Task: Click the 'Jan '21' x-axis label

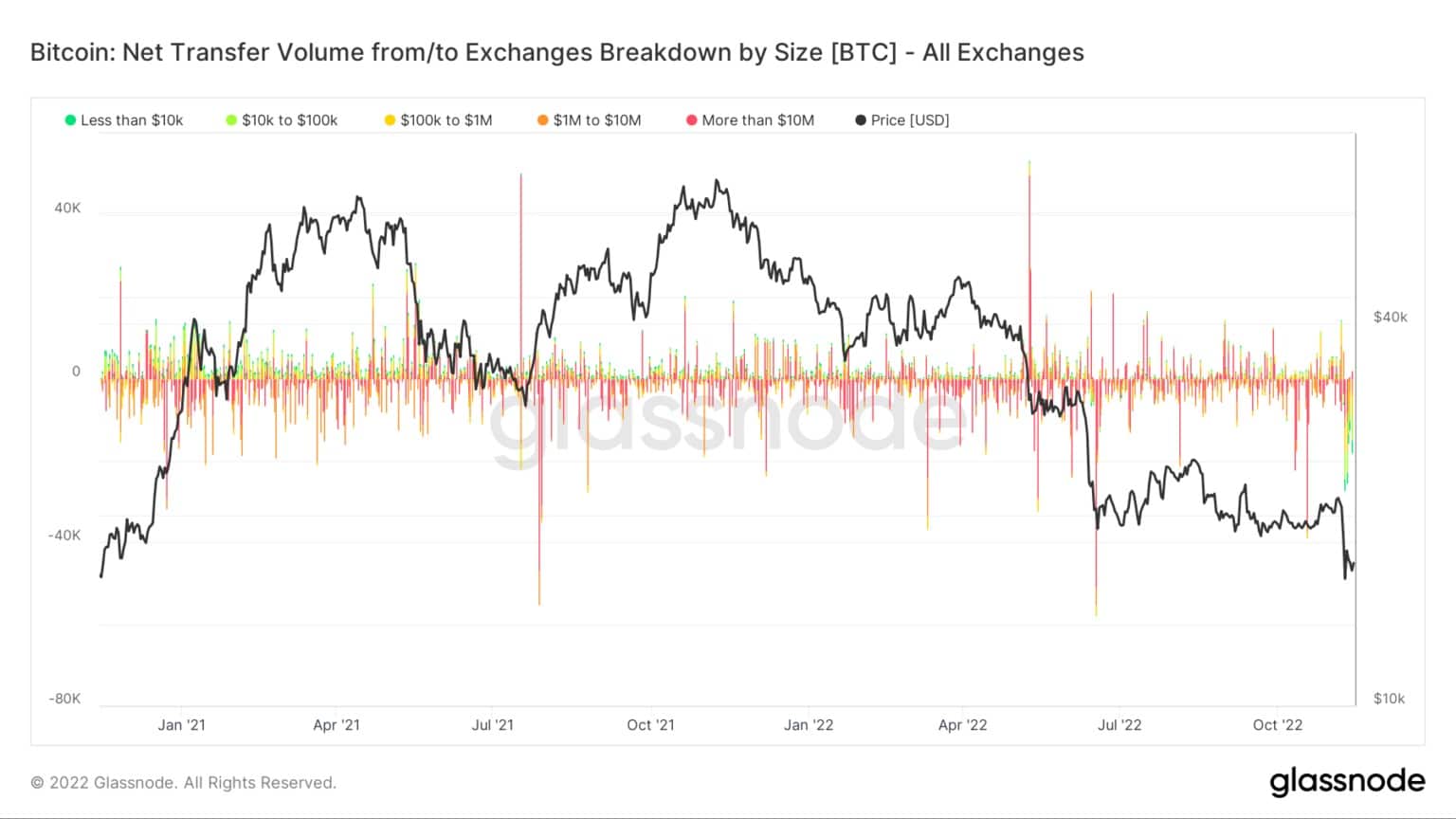Action: pyautogui.click(x=181, y=725)
